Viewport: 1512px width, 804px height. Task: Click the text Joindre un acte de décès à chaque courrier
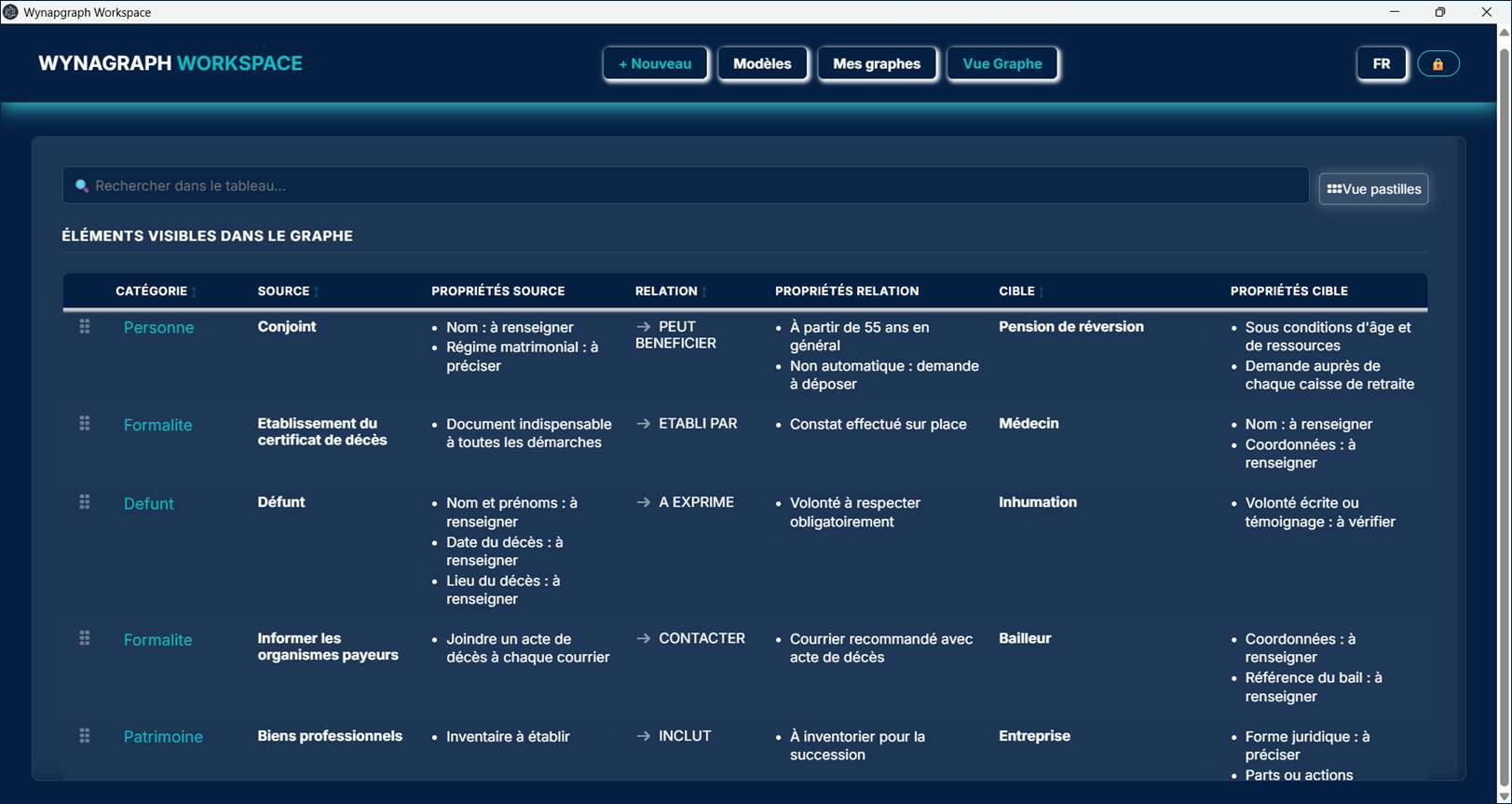click(x=528, y=648)
